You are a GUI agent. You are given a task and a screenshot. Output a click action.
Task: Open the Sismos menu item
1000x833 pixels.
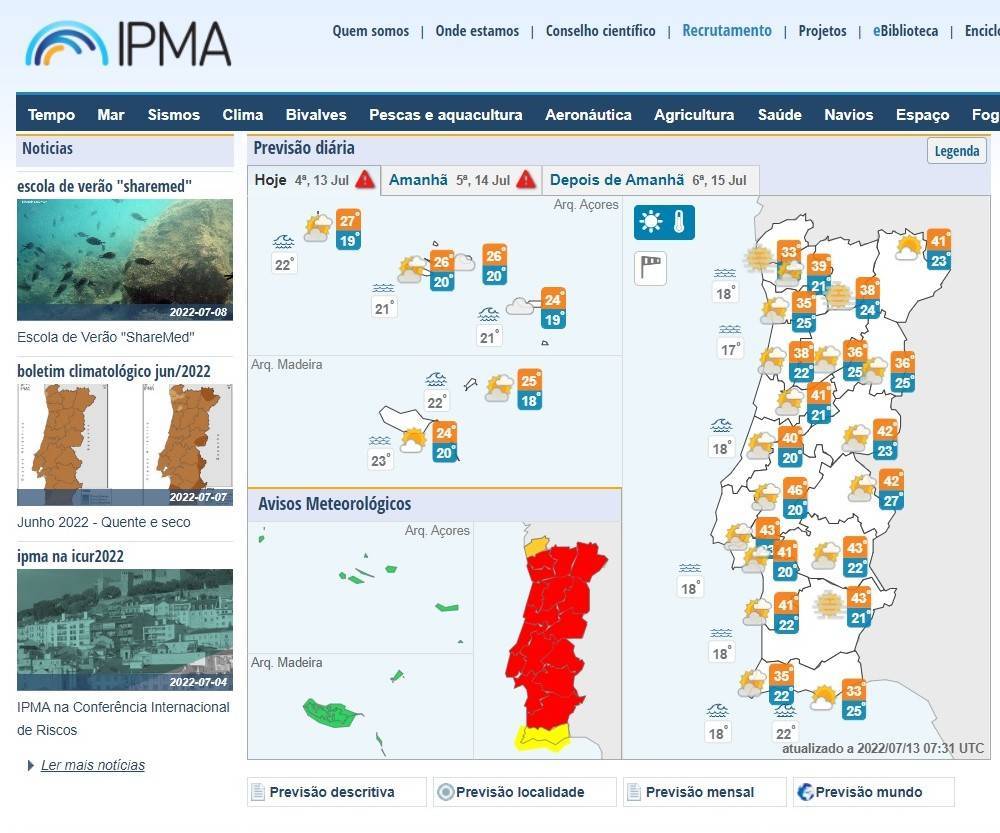coord(173,115)
